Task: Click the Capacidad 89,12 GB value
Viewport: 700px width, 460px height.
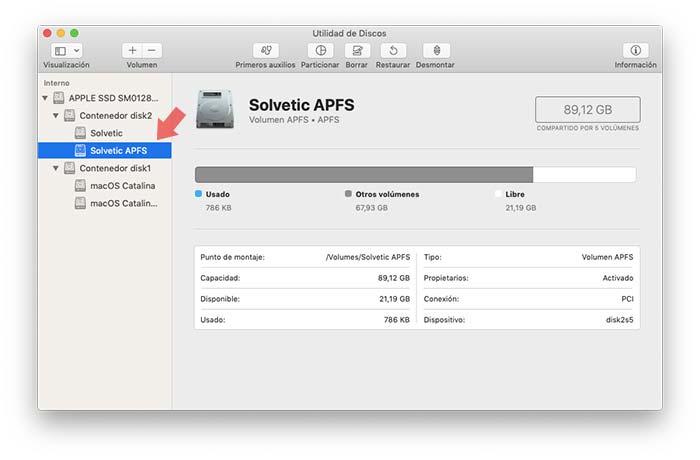Action: tap(394, 278)
